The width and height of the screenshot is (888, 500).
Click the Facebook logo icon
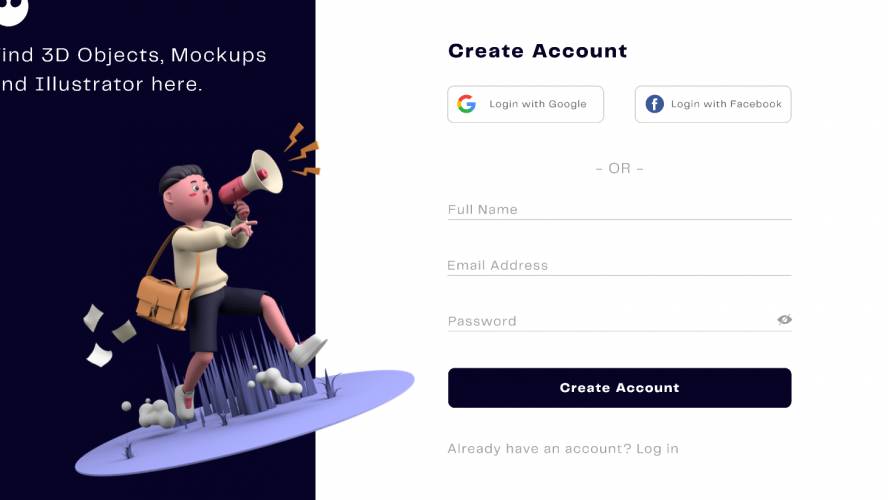[x=654, y=104]
